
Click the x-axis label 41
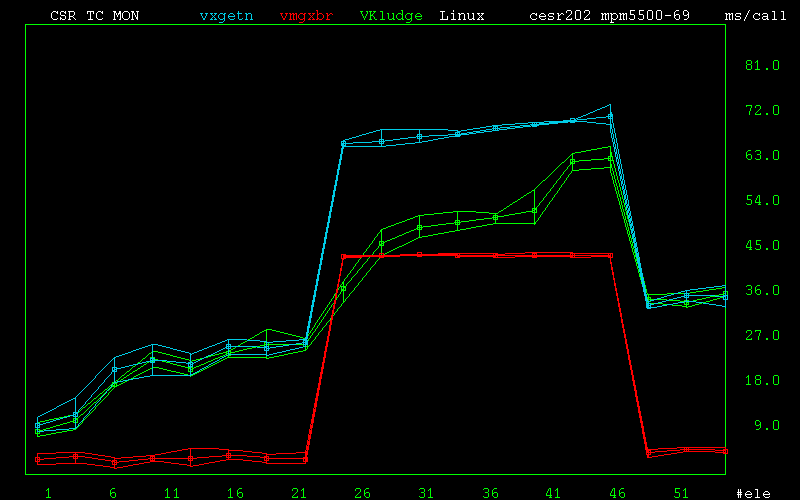[x=553, y=493]
